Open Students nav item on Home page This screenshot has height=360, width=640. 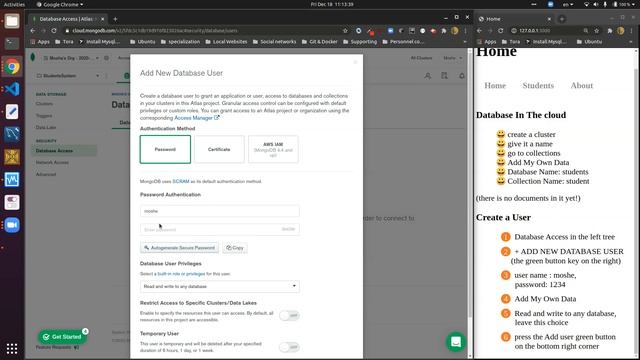point(538,85)
